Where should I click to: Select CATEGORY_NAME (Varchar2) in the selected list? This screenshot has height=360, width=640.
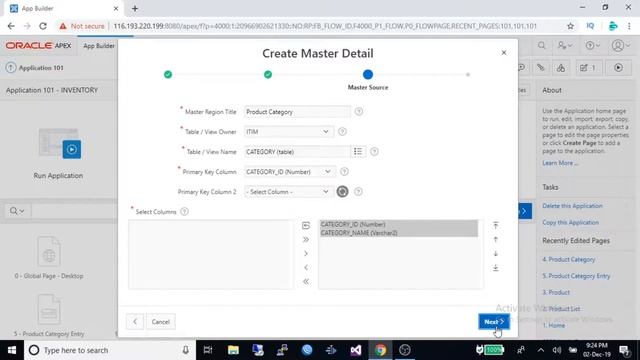click(x=398, y=233)
